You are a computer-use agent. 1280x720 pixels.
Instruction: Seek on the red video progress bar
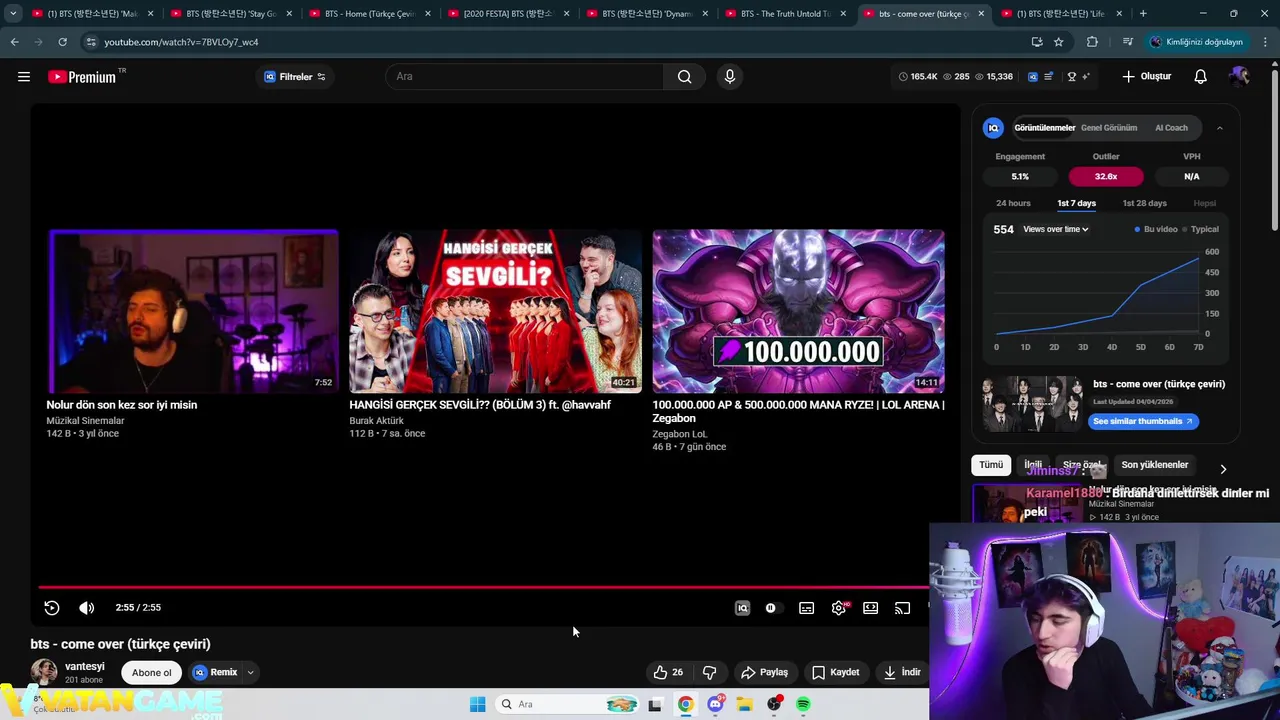pyautogui.click(x=484, y=588)
